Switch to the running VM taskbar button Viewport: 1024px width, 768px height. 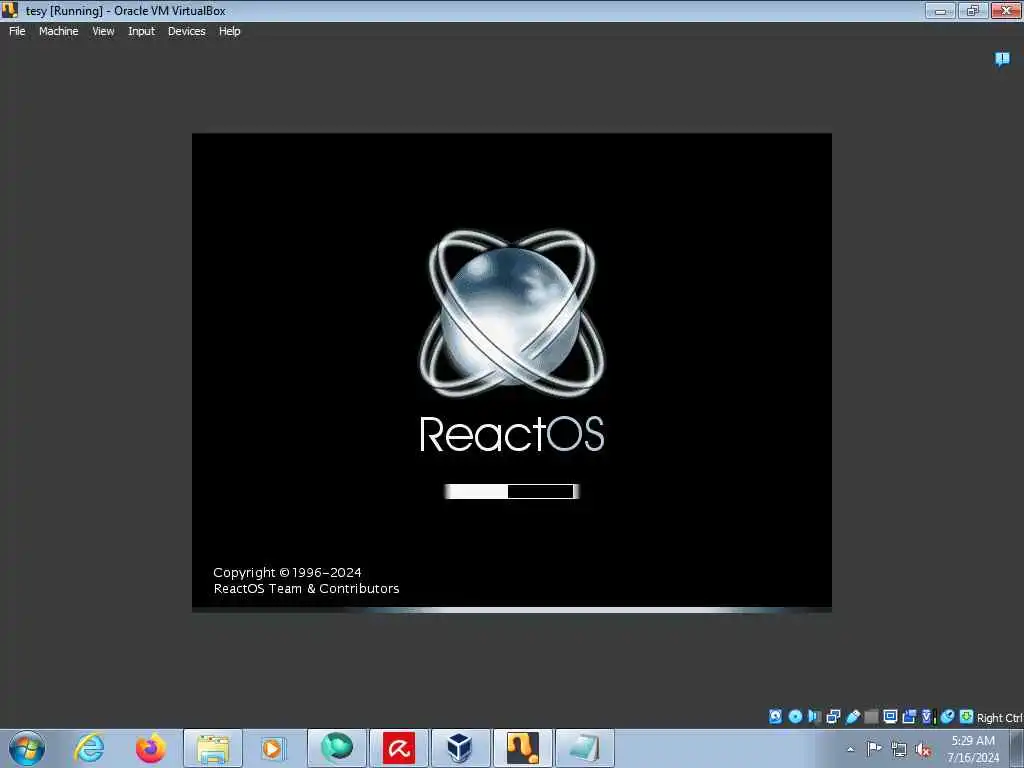click(522, 748)
